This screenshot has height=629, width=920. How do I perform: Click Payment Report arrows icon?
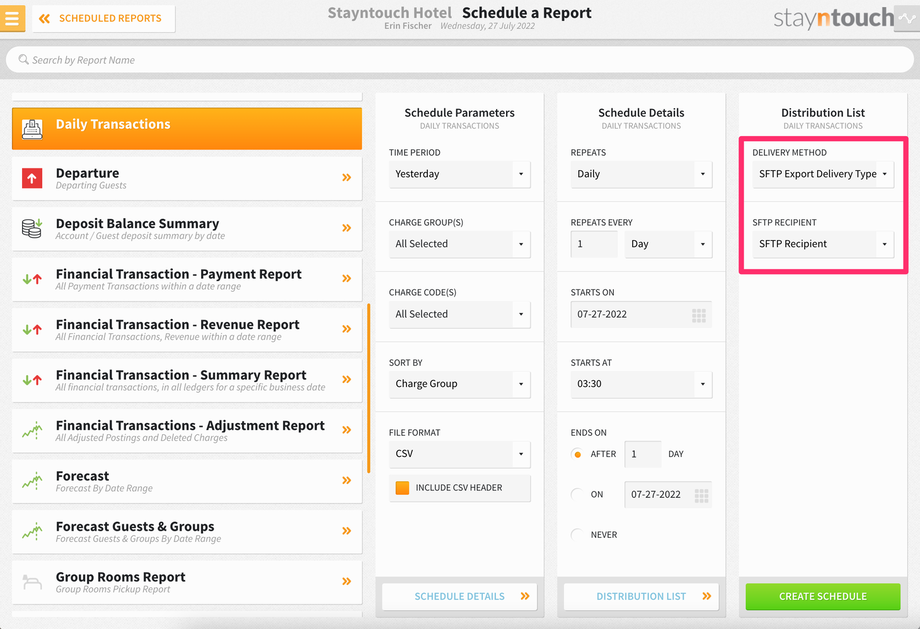32,279
